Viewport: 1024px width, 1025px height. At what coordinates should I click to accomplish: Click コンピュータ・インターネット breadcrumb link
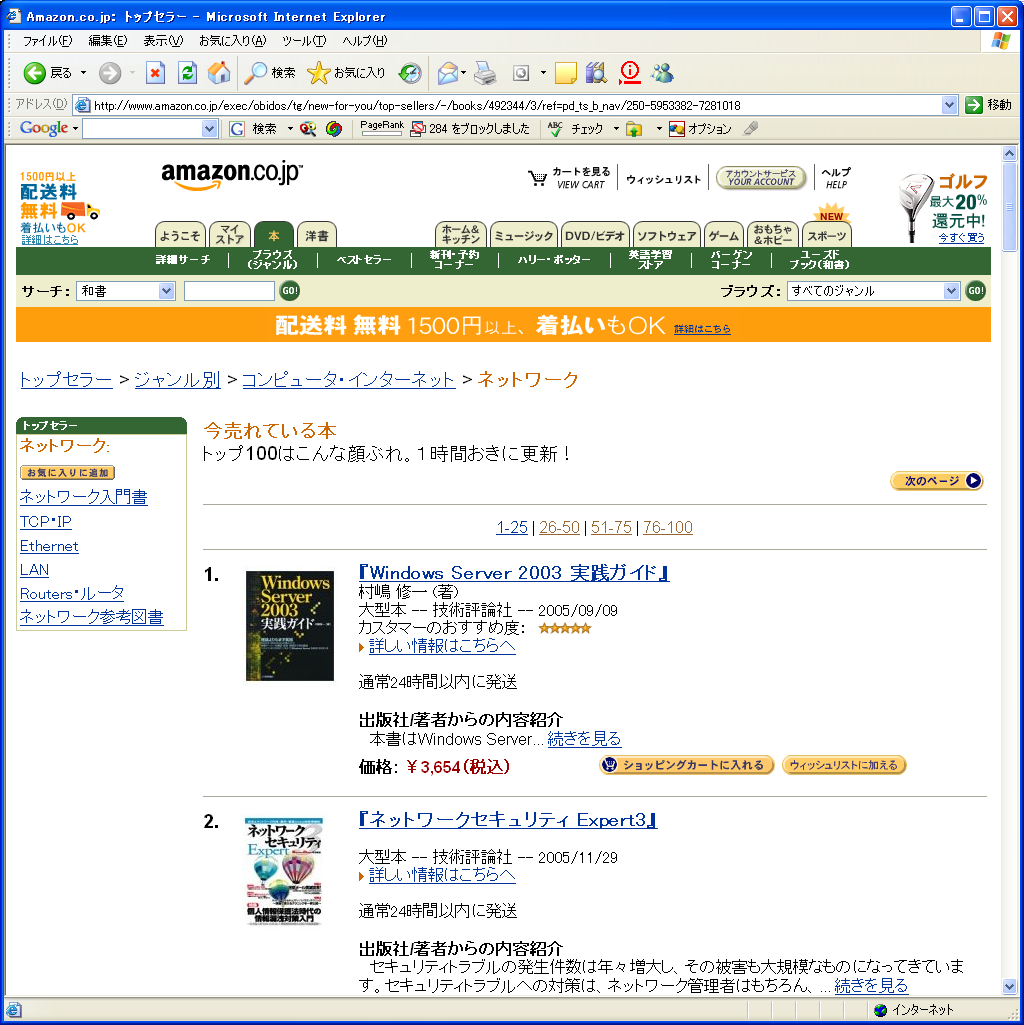tap(349, 379)
